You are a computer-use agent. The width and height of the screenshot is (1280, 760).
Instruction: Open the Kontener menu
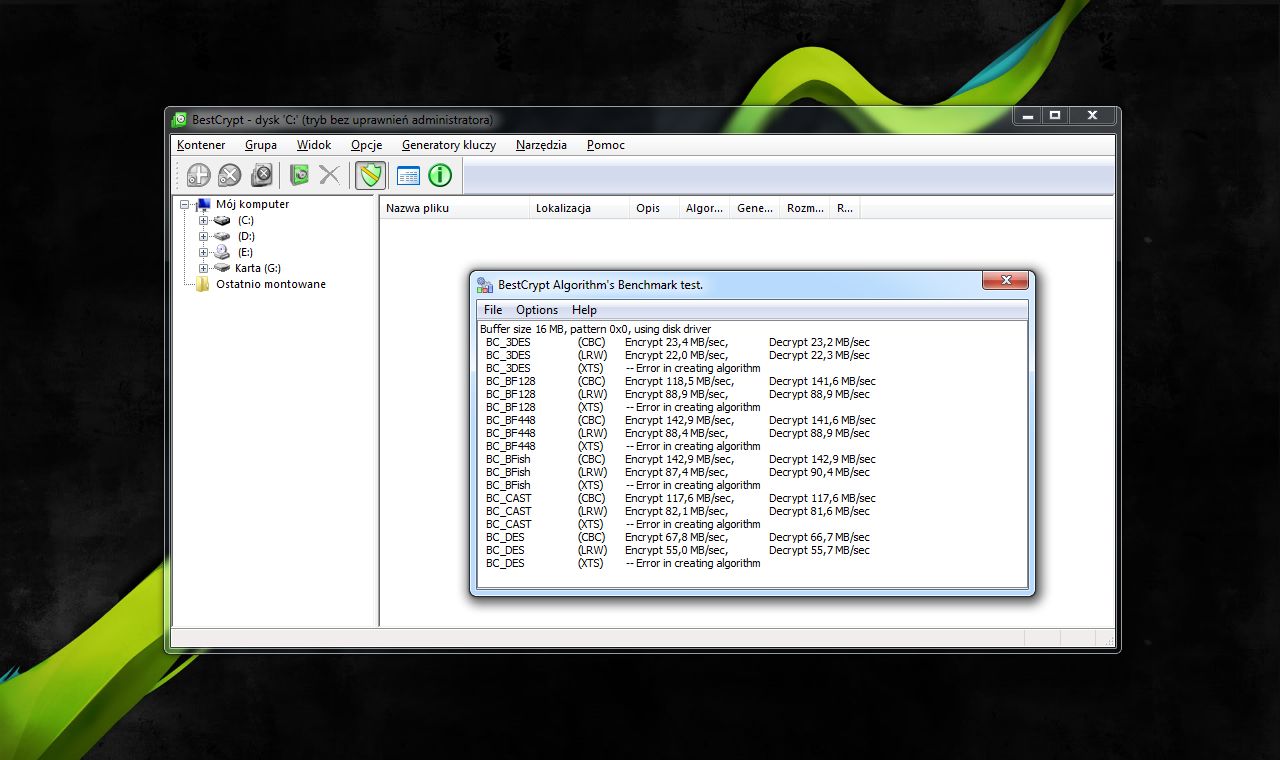201,145
